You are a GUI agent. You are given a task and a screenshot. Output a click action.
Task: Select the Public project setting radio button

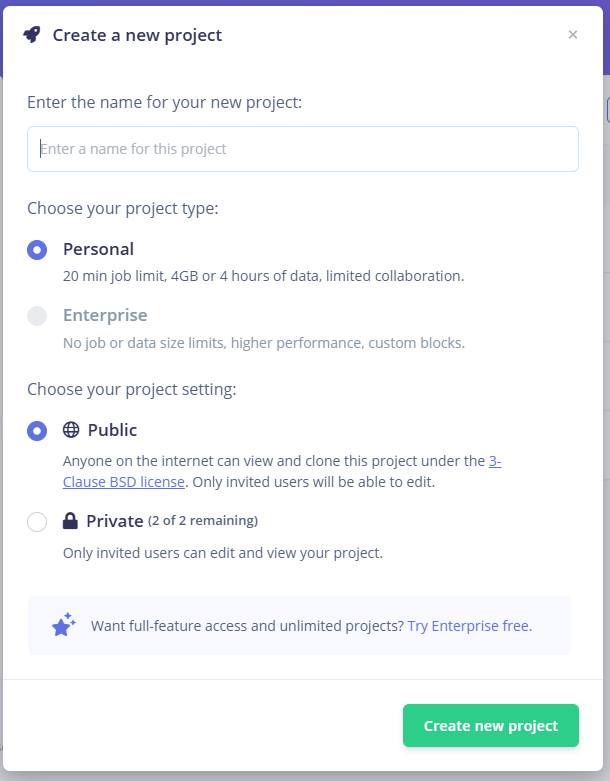pyautogui.click(x=37, y=431)
